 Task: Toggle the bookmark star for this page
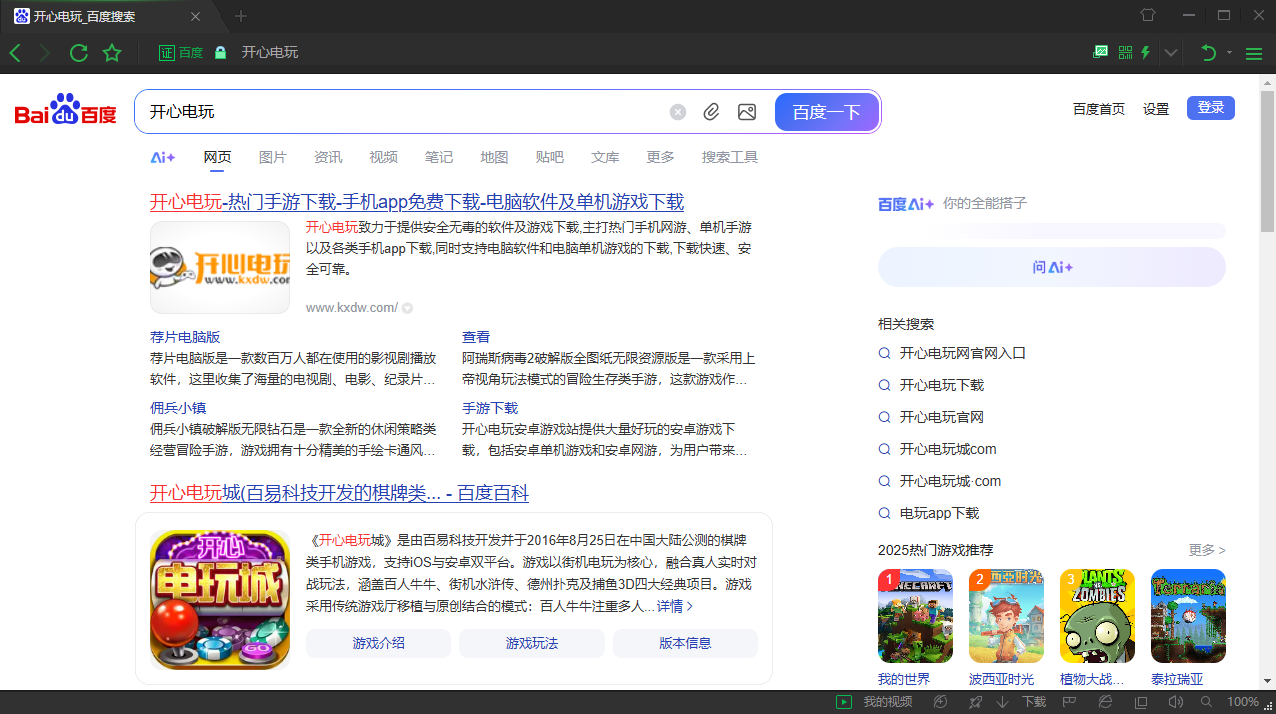click(112, 52)
